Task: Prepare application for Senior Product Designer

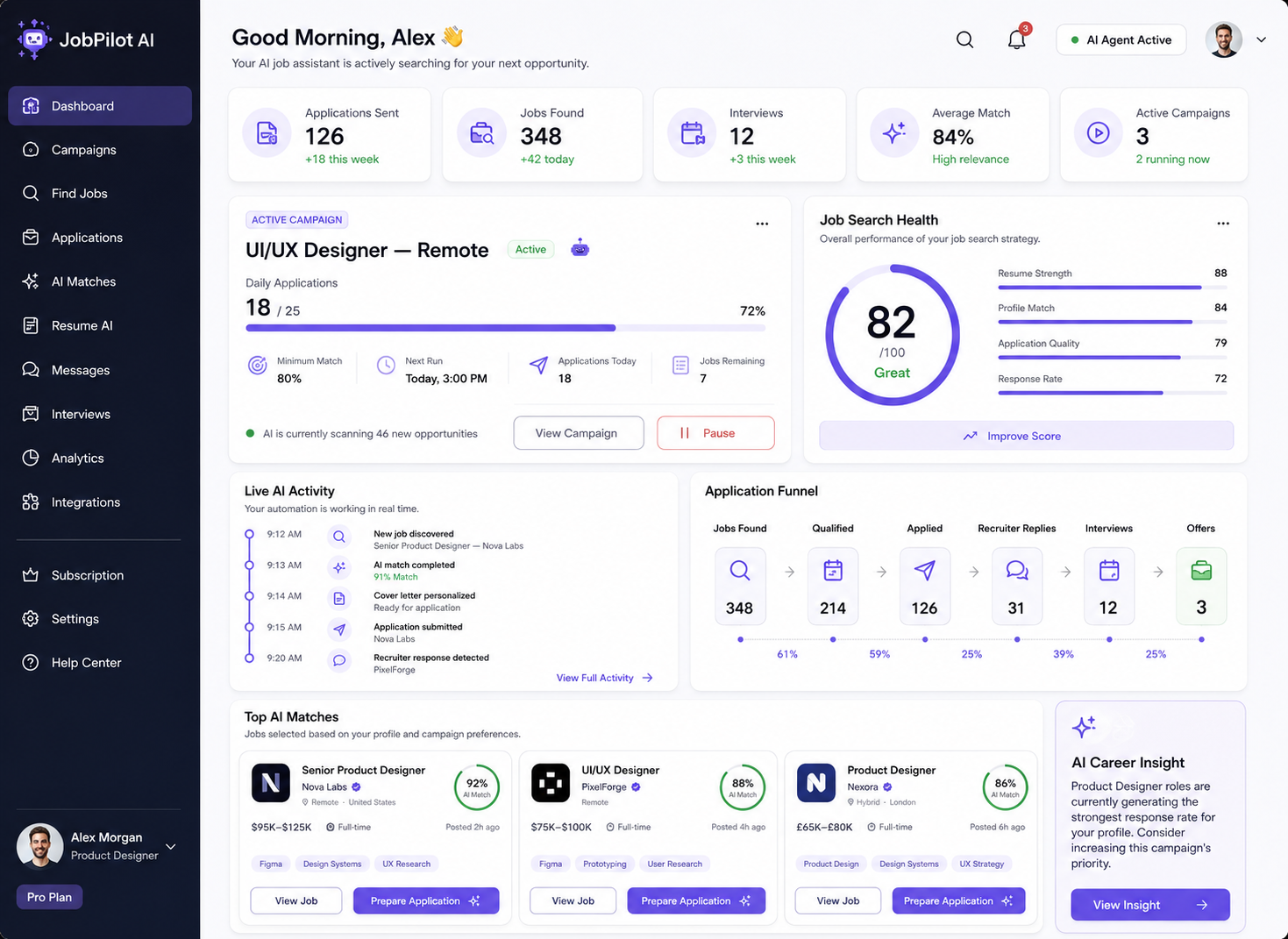Action: click(426, 900)
